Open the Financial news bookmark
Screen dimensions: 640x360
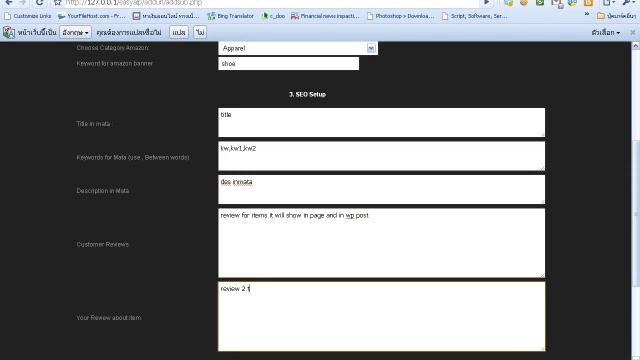point(325,16)
